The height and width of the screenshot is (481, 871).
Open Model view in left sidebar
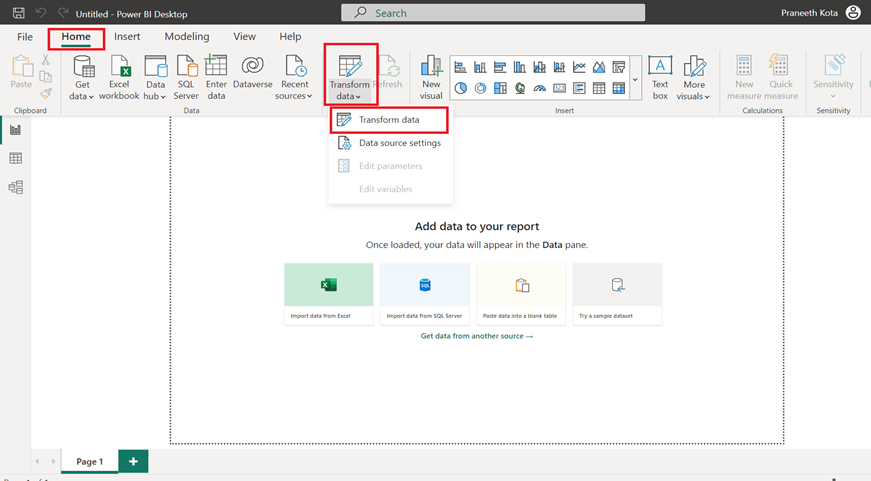(x=15, y=187)
